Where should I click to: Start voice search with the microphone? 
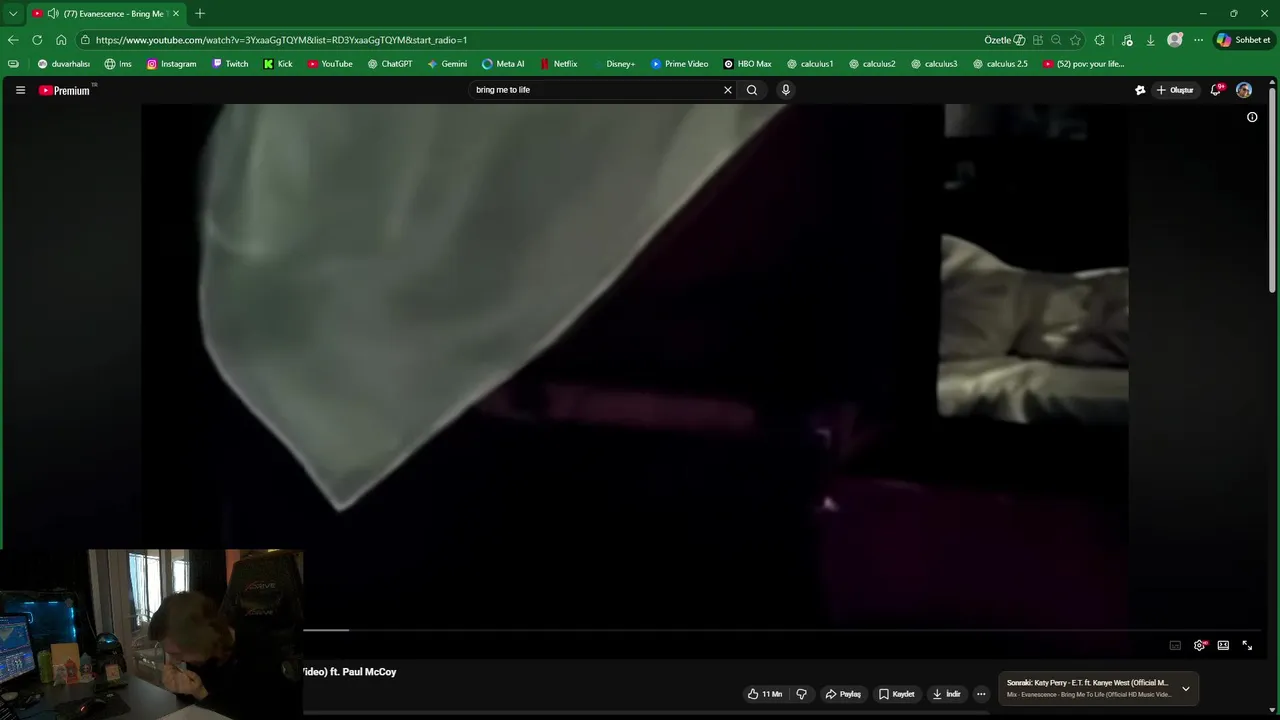coord(786,90)
